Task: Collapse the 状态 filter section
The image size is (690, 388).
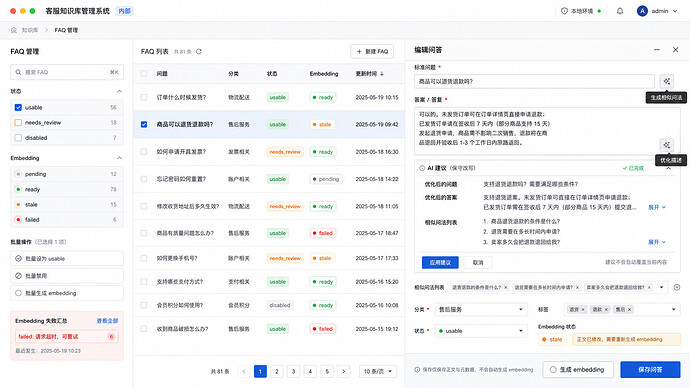Action: [119, 91]
